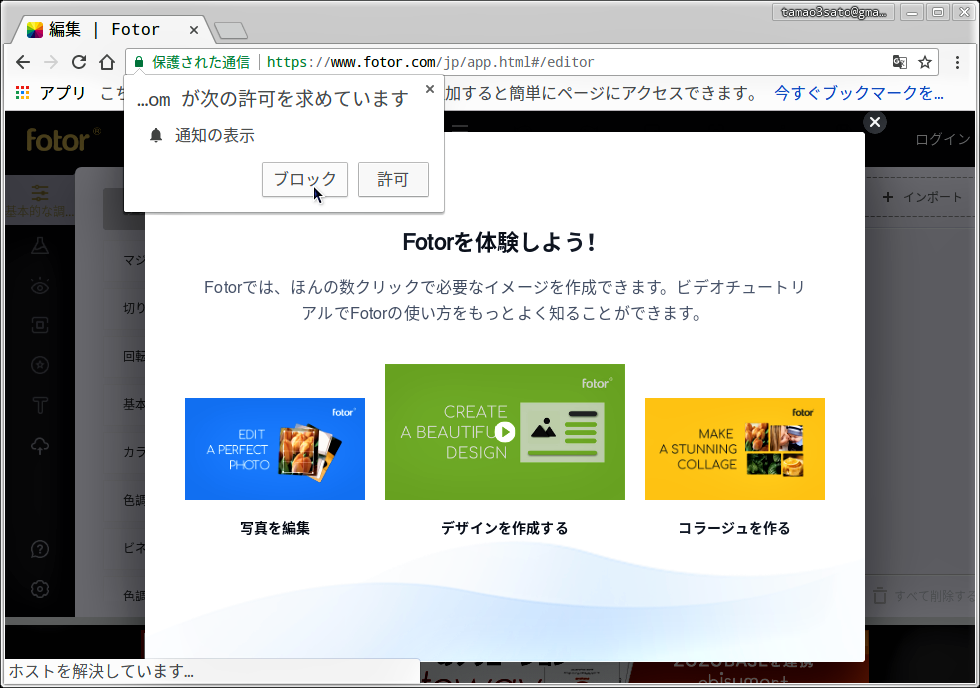Open the effects flask icon in sidebar
980x688 pixels.
tap(40, 246)
